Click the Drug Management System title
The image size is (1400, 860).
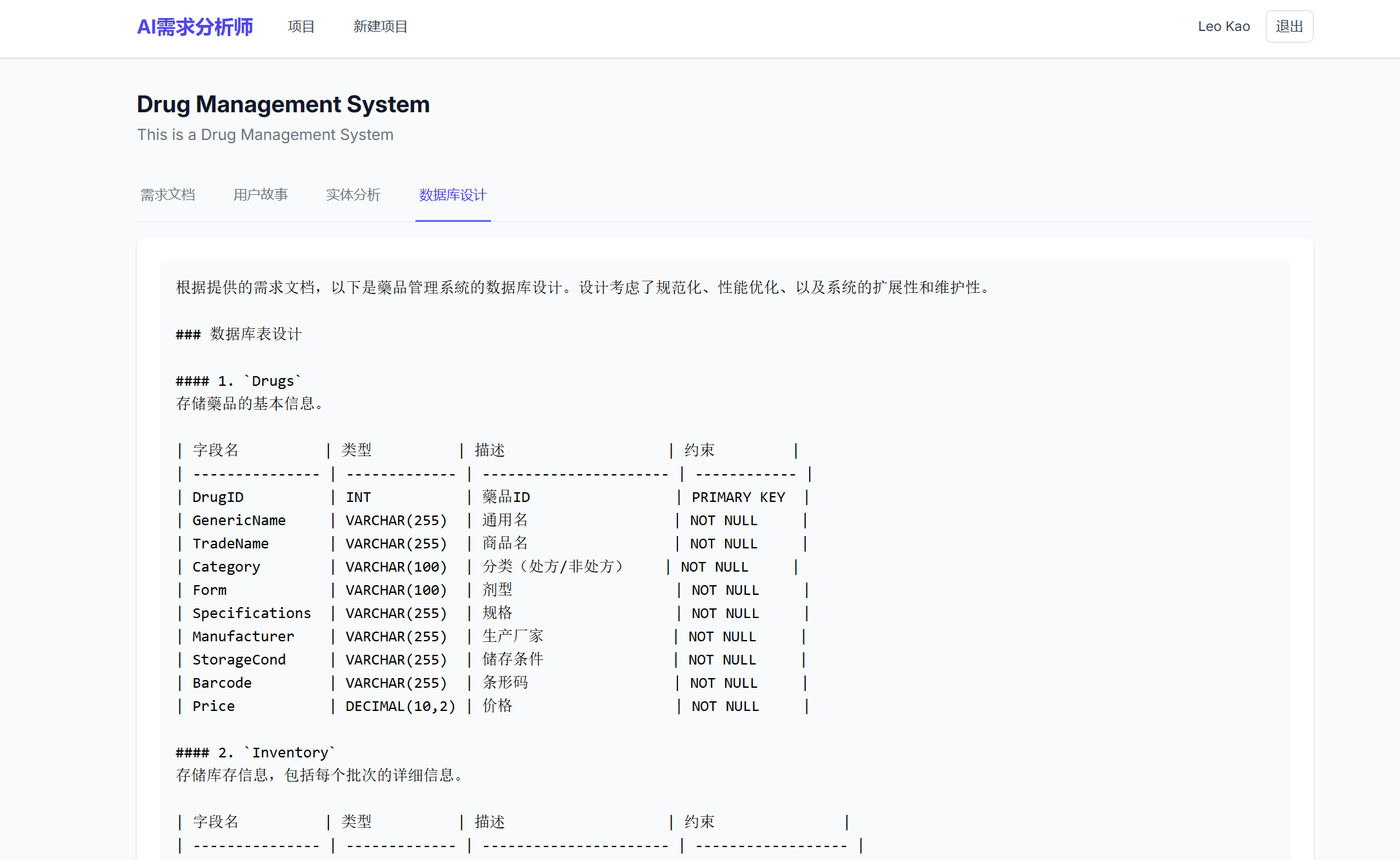coord(283,105)
